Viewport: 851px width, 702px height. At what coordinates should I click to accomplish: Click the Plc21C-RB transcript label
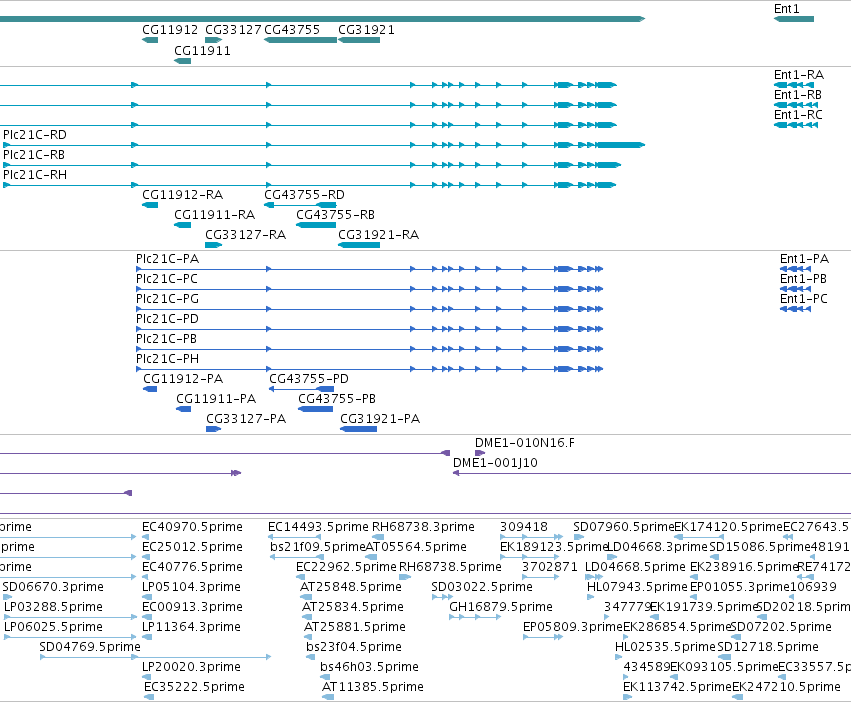click(34, 155)
